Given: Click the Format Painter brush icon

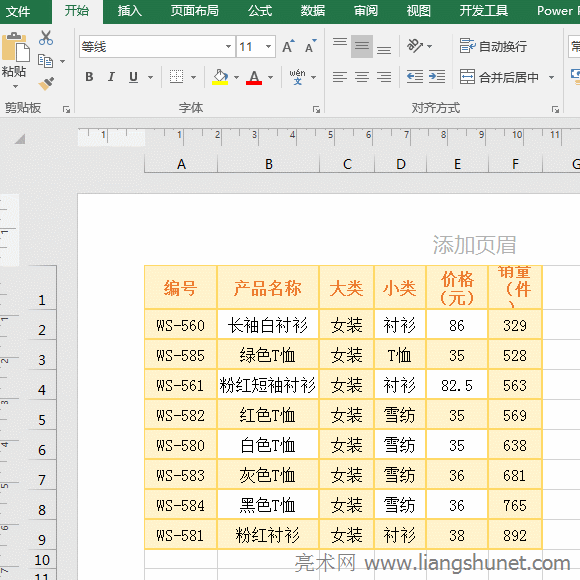Looking at the screenshot, I should click(46, 84).
